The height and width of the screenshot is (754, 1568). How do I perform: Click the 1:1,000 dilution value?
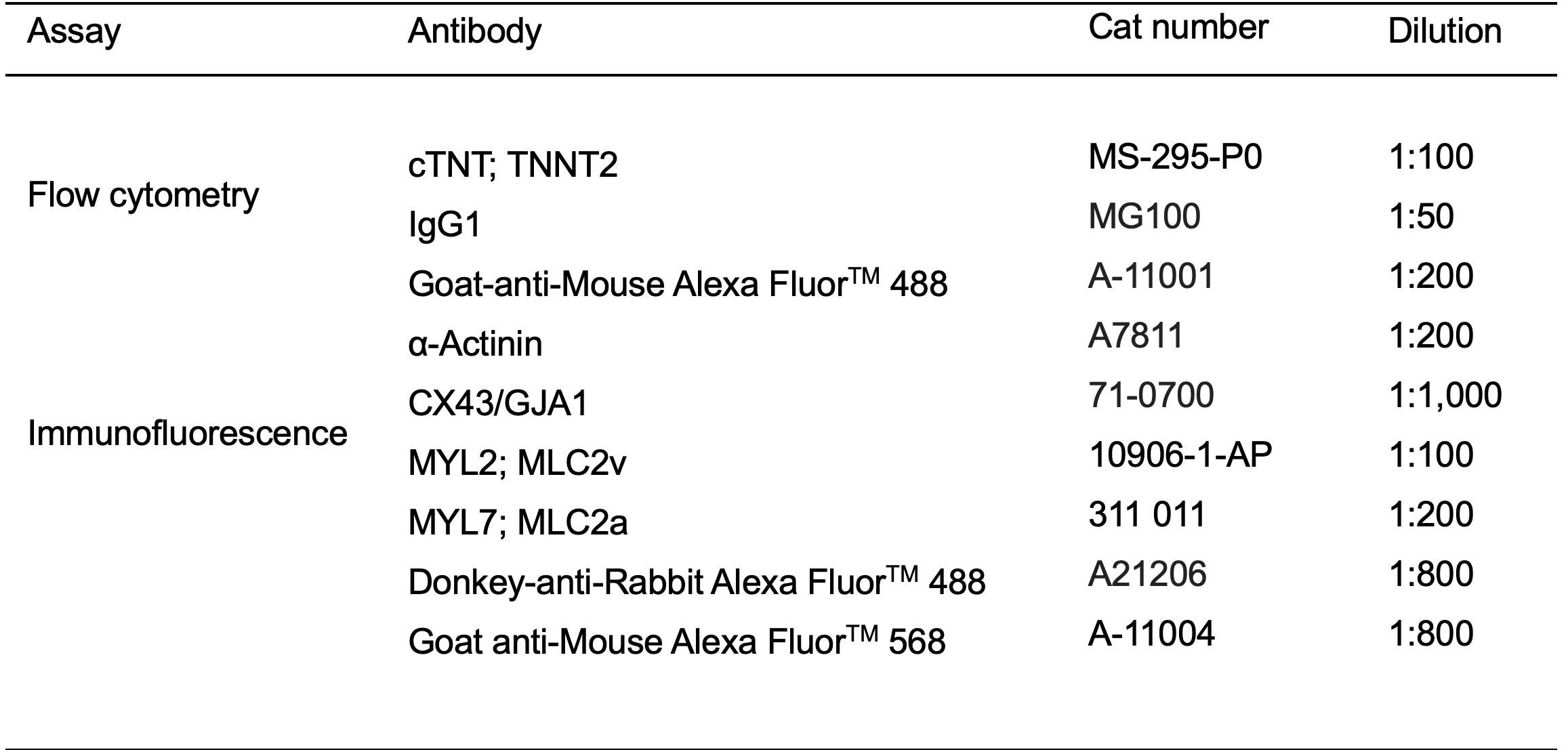[1445, 396]
